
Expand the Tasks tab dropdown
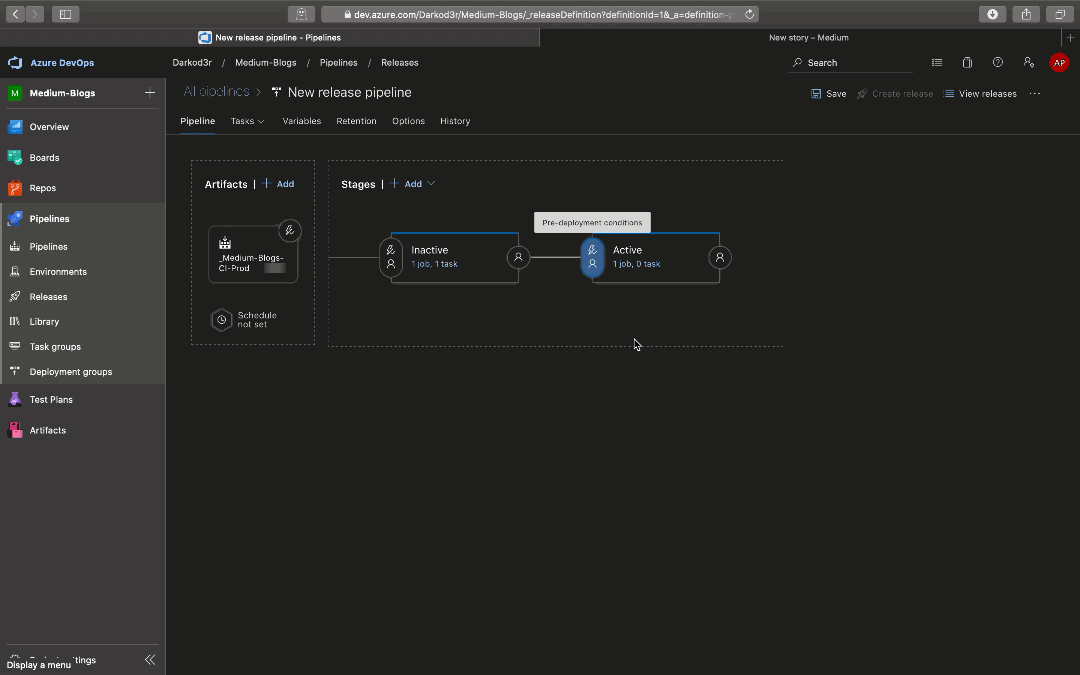click(x=247, y=121)
